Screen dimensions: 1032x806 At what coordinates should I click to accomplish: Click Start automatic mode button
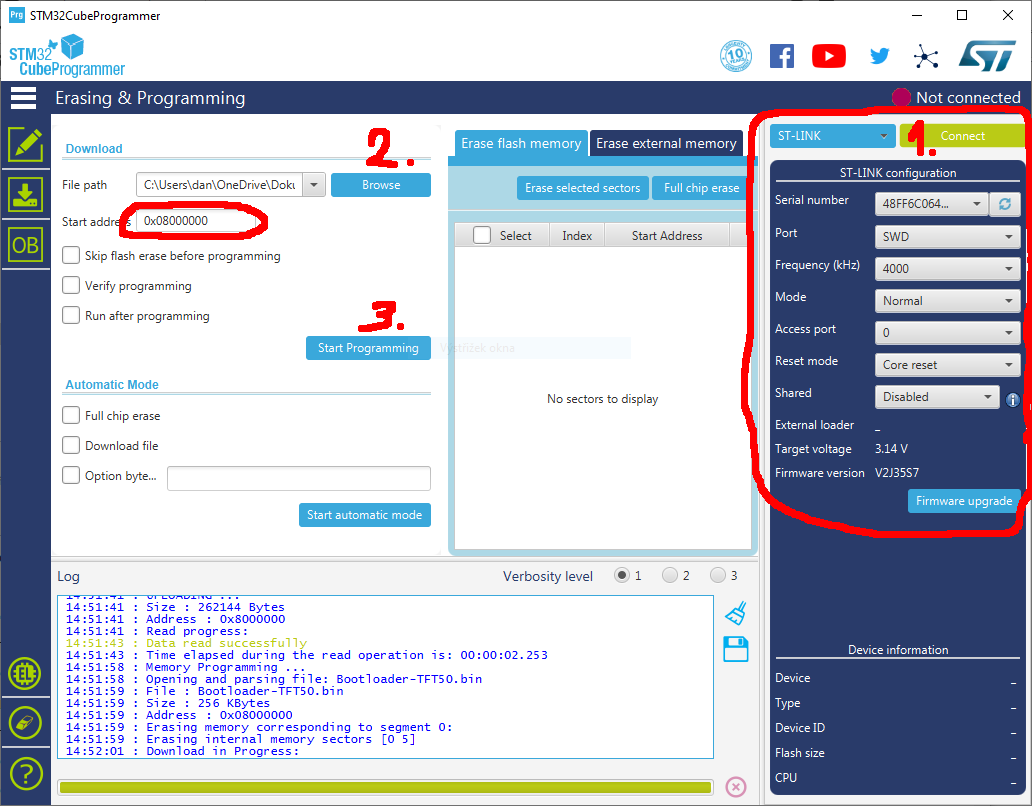click(364, 515)
